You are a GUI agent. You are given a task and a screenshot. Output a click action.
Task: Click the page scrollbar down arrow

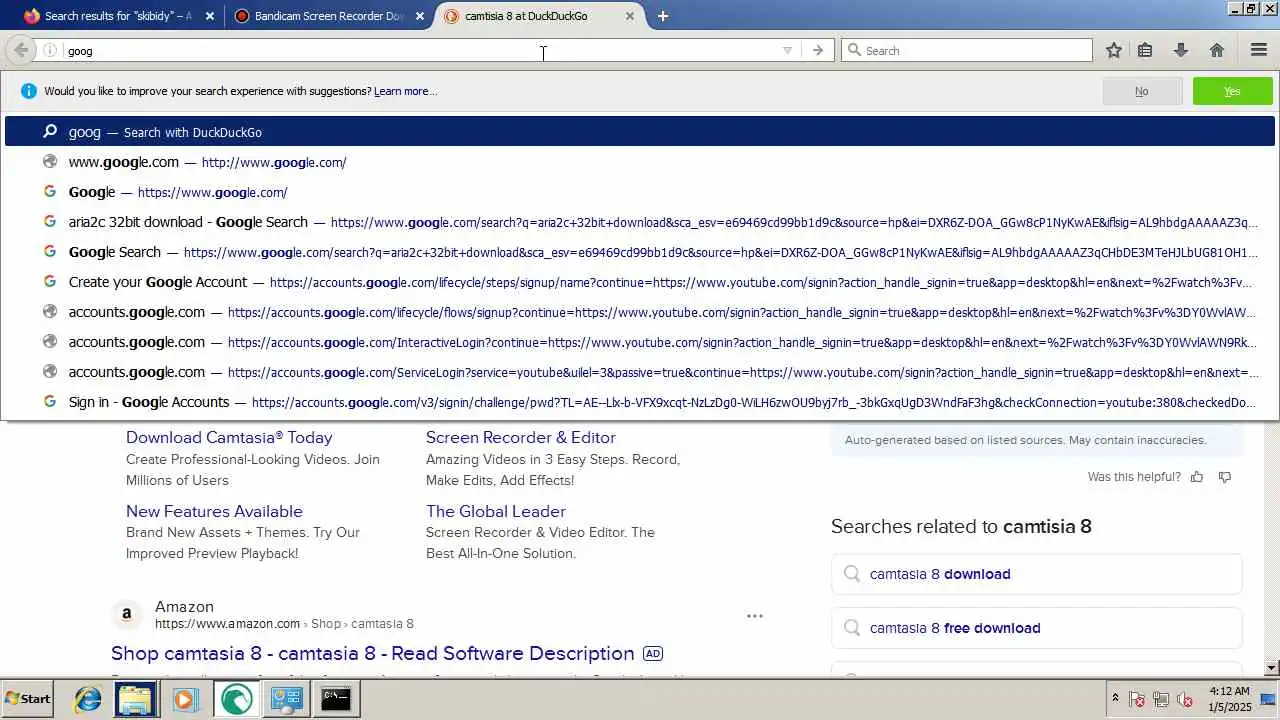1272,667
